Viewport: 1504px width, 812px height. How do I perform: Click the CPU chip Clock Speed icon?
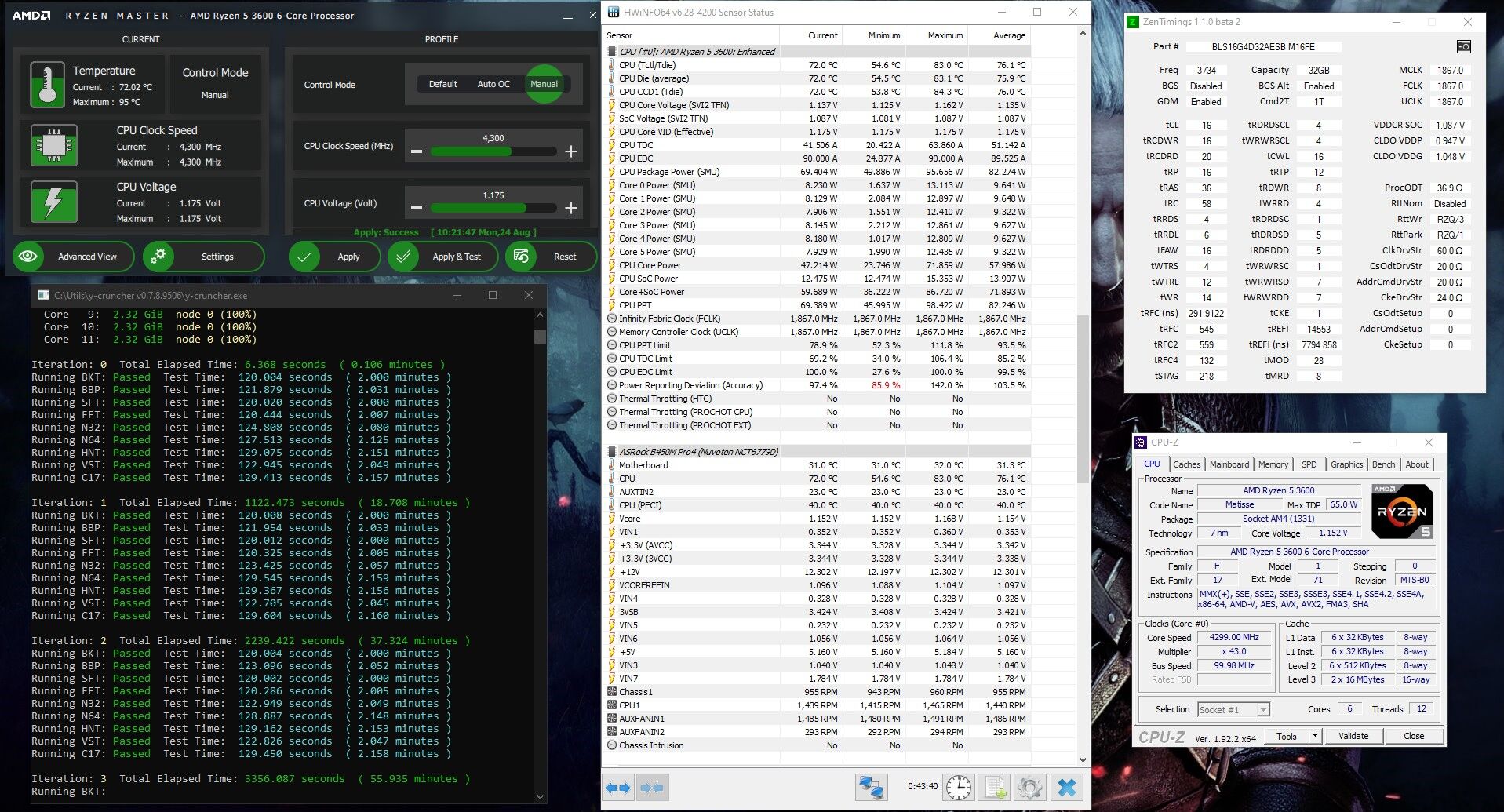click(53, 145)
